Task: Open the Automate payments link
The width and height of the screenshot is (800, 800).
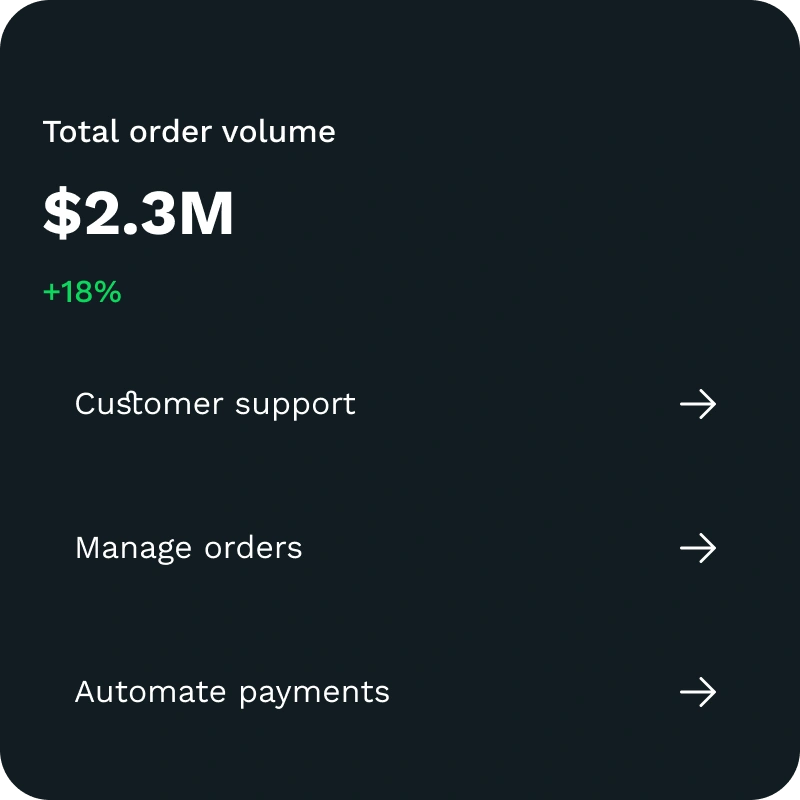Action: (232, 692)
